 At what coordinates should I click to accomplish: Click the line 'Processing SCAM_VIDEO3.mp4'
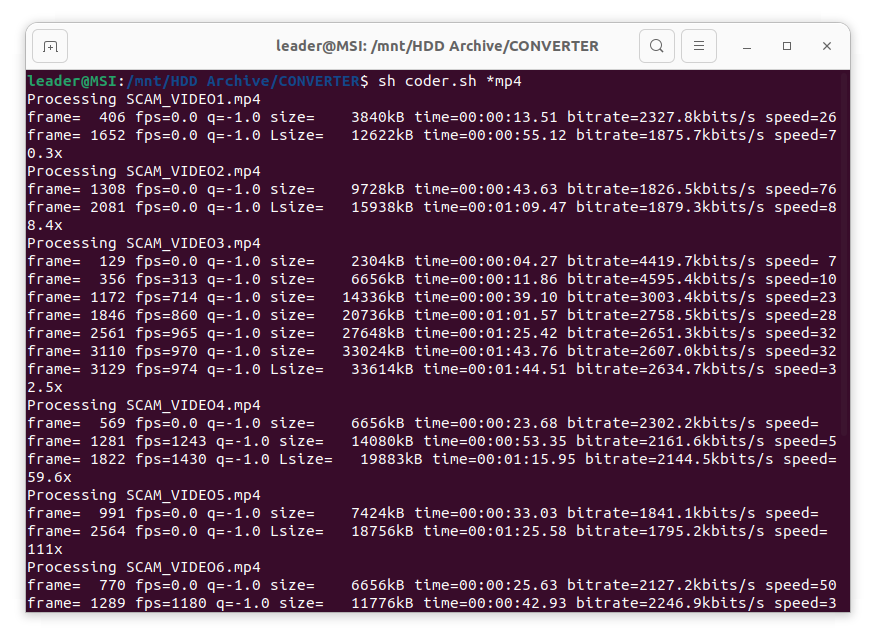[144, 243]
